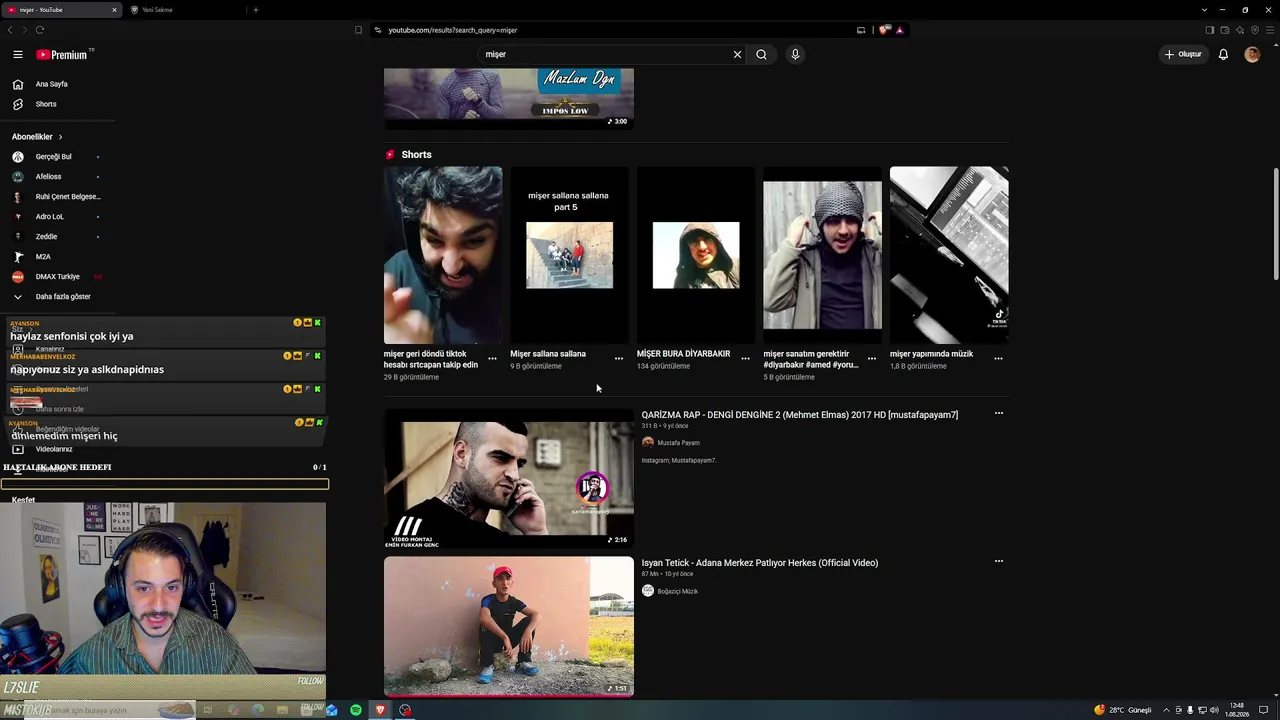Play the MazLum Dgn video thumbnail
Viewport: 1280px width, 720px height.
(509, 99)
